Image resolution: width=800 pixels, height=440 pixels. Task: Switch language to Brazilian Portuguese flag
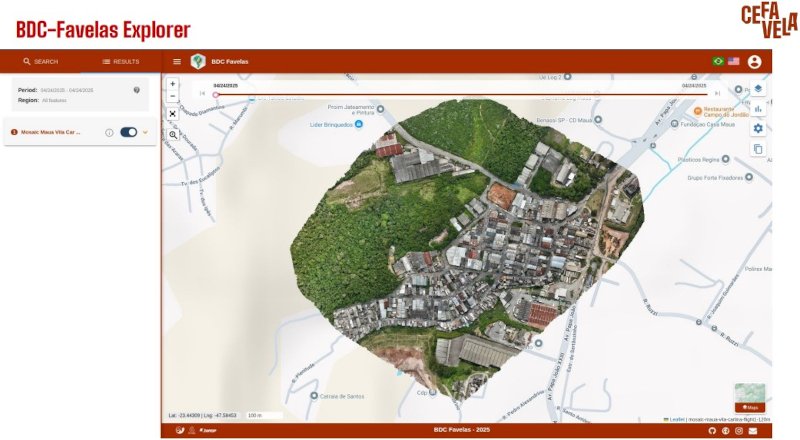pyautogui.click(x=718, y=62)
